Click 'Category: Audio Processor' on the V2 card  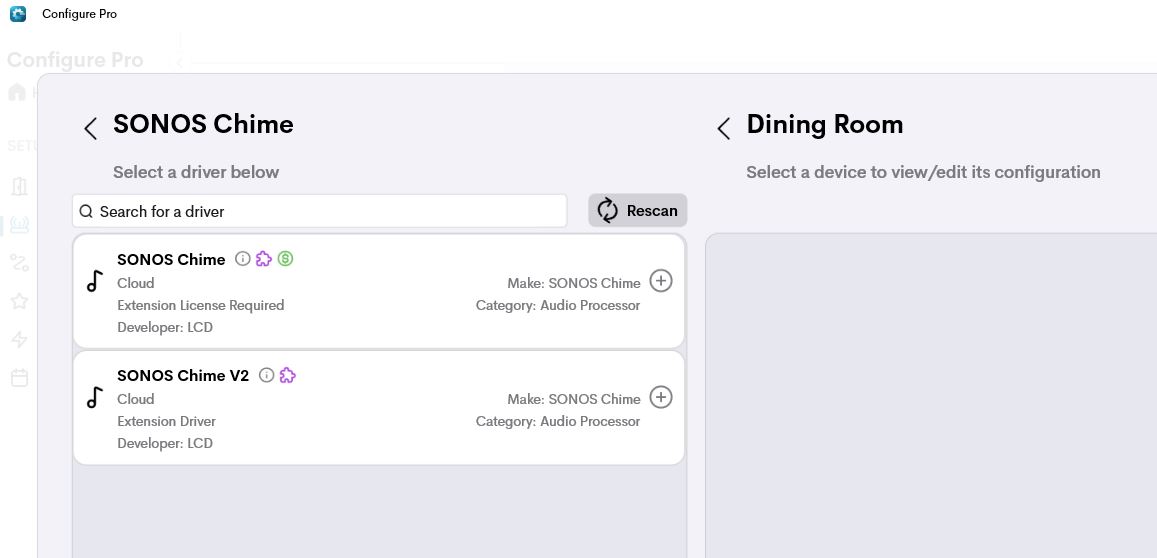[x=558, y=421]
